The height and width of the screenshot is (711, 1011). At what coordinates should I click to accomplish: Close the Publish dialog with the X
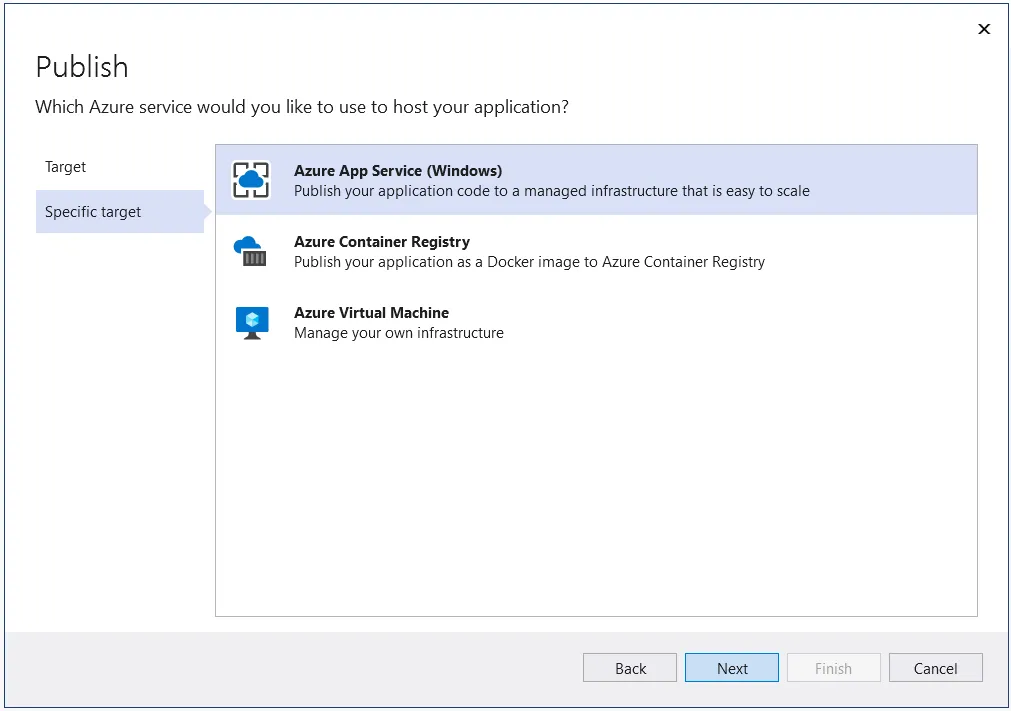[x=984, y=29]
